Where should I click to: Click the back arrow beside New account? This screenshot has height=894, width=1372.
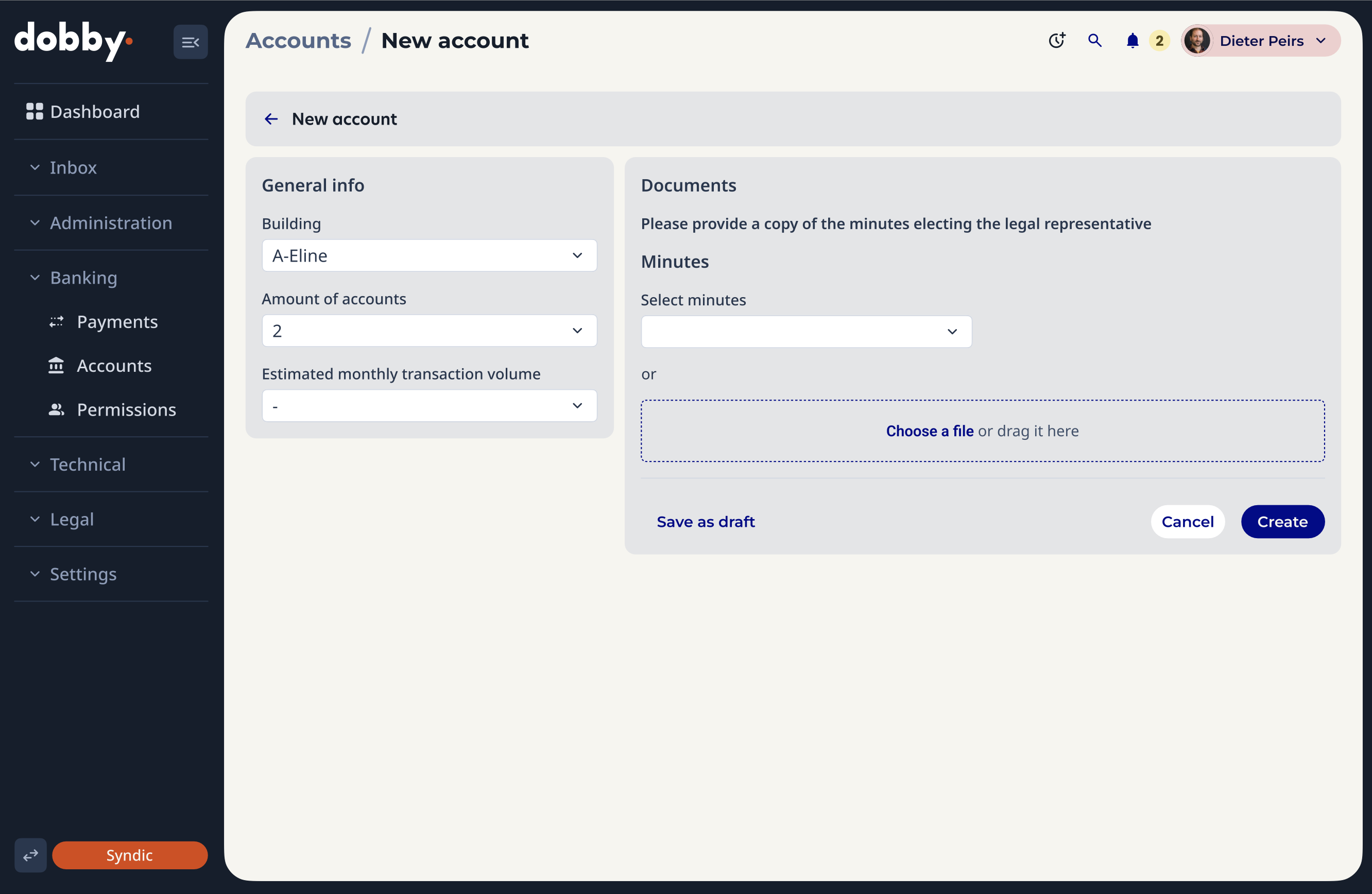[271, 119]
